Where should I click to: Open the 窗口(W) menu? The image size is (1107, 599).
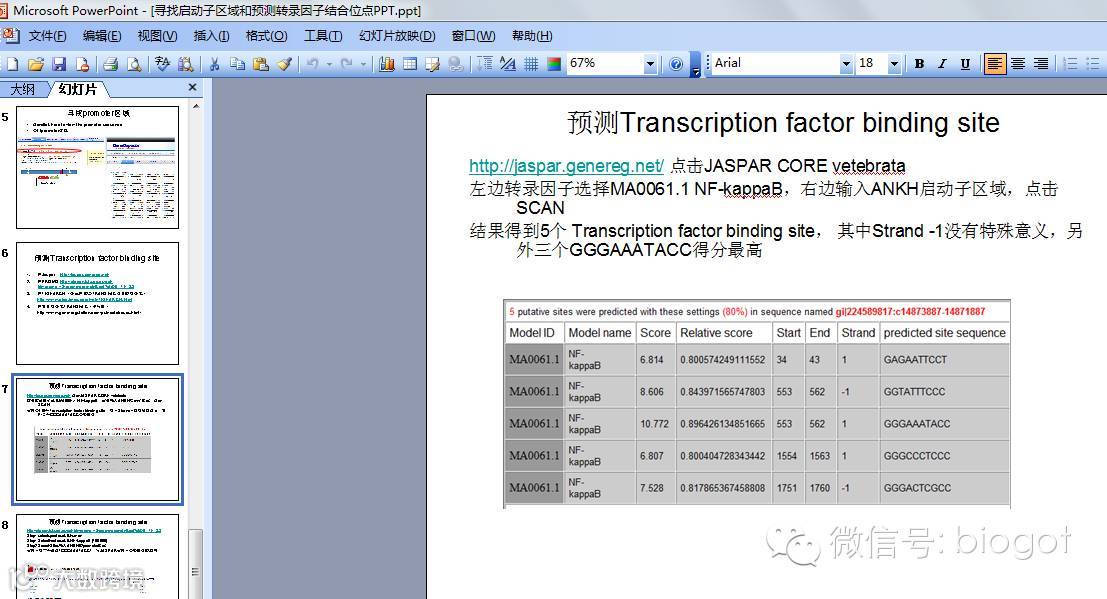click(473, 36)
